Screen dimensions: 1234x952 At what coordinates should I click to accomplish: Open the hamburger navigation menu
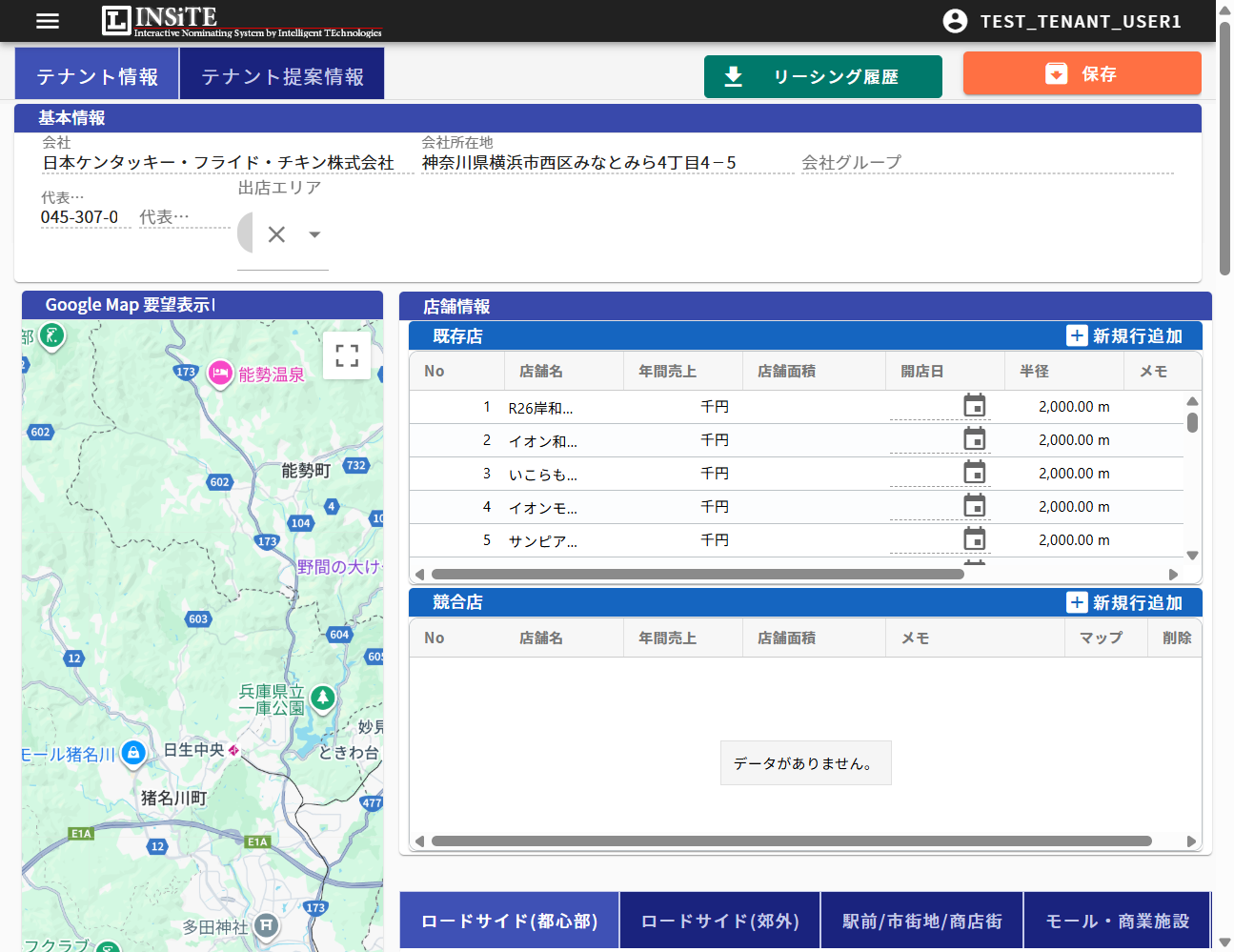pyautogui.click(x=47, y=21)
